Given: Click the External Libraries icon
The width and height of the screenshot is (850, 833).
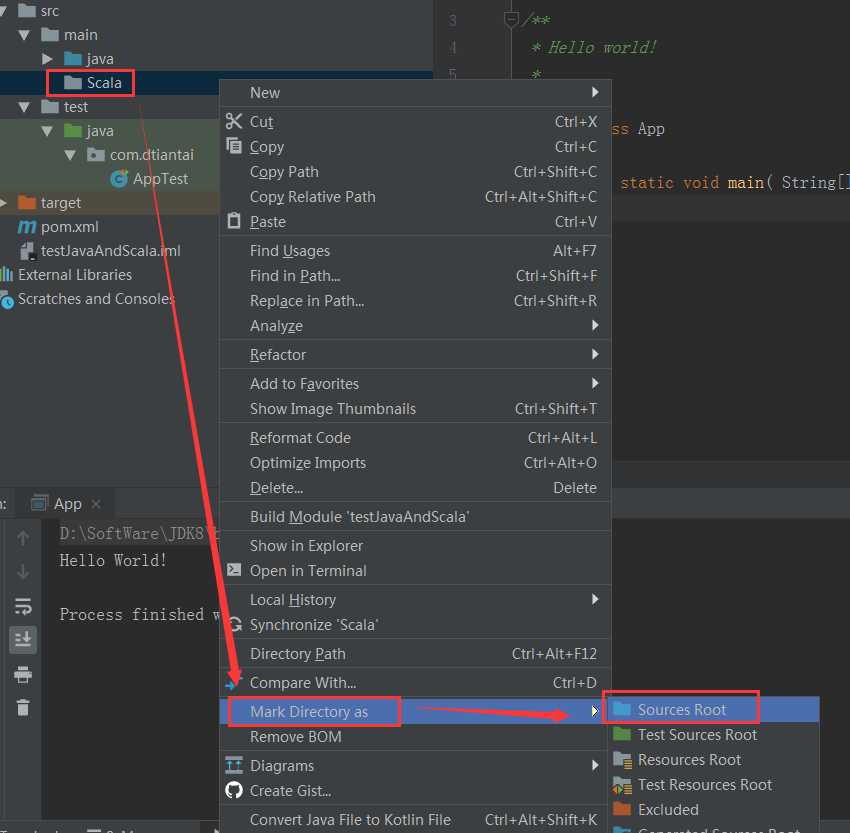Looking at the screenshot, I should point(7,274).
